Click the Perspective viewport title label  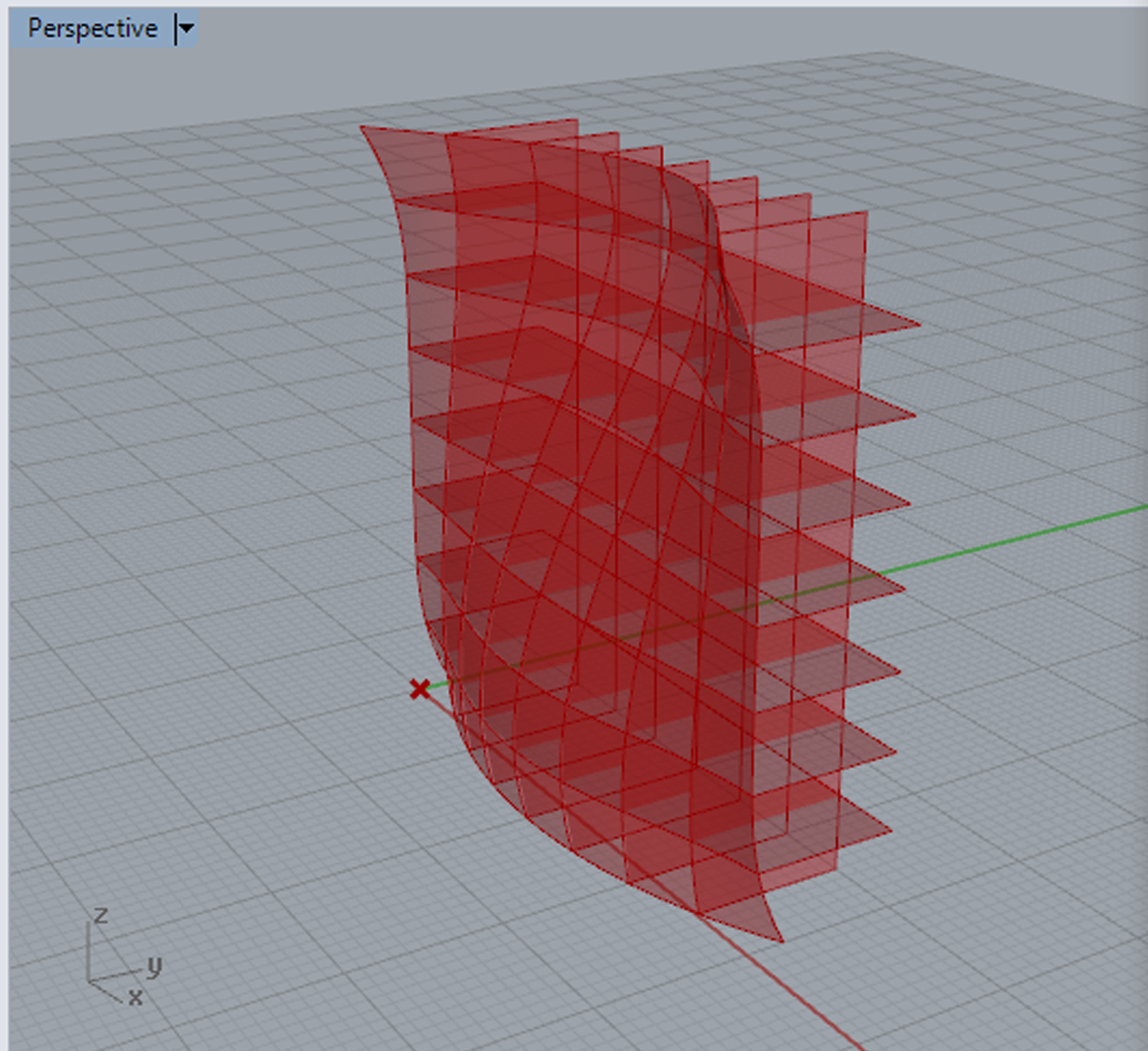[x=93, y=28]
